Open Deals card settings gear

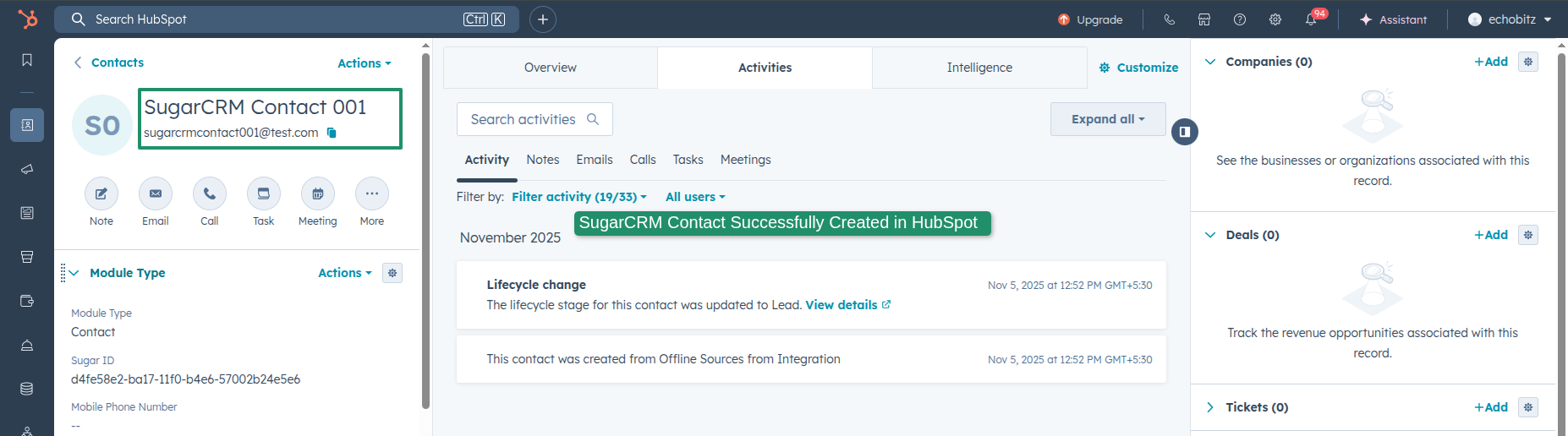click(1528, 235)
